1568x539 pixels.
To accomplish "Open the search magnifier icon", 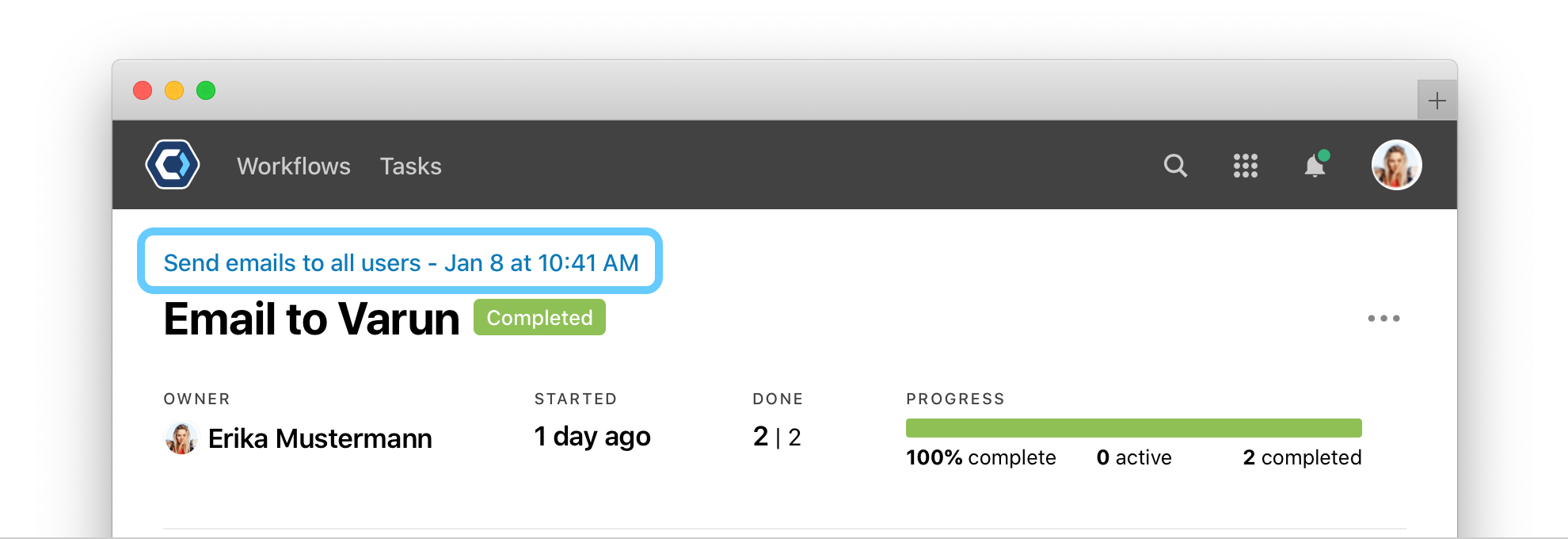I will [x=1175, y=166].
